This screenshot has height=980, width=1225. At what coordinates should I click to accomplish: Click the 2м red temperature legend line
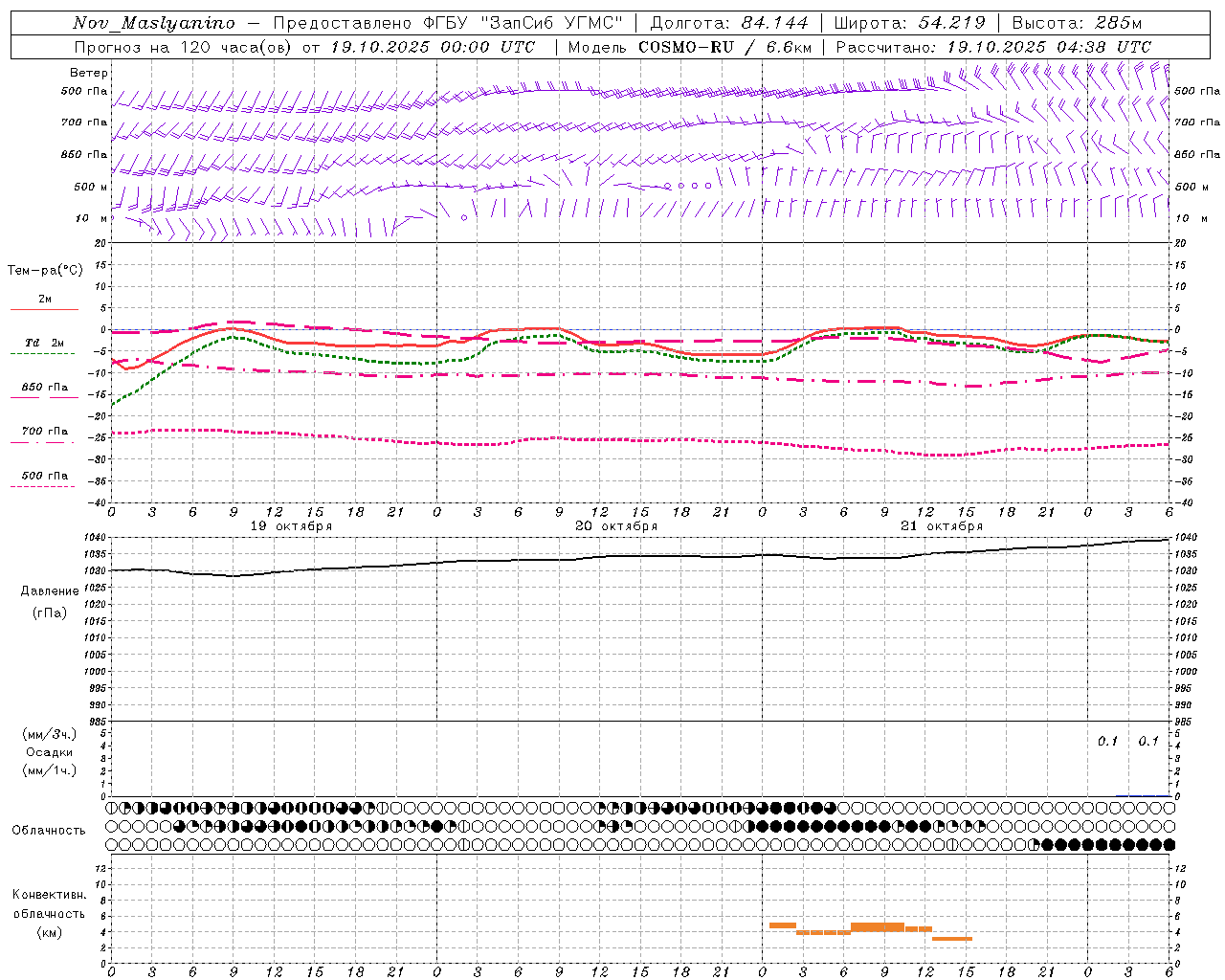[44, 309]
